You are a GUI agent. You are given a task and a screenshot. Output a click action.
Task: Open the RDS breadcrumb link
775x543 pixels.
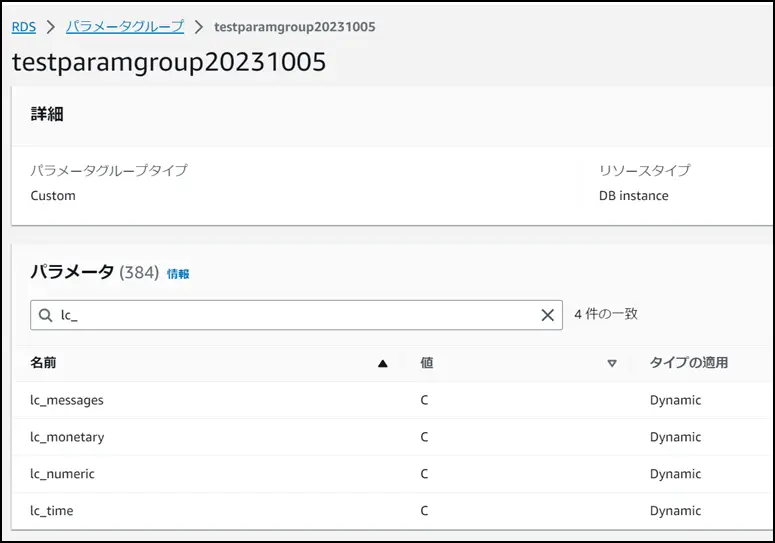(24, 27)
